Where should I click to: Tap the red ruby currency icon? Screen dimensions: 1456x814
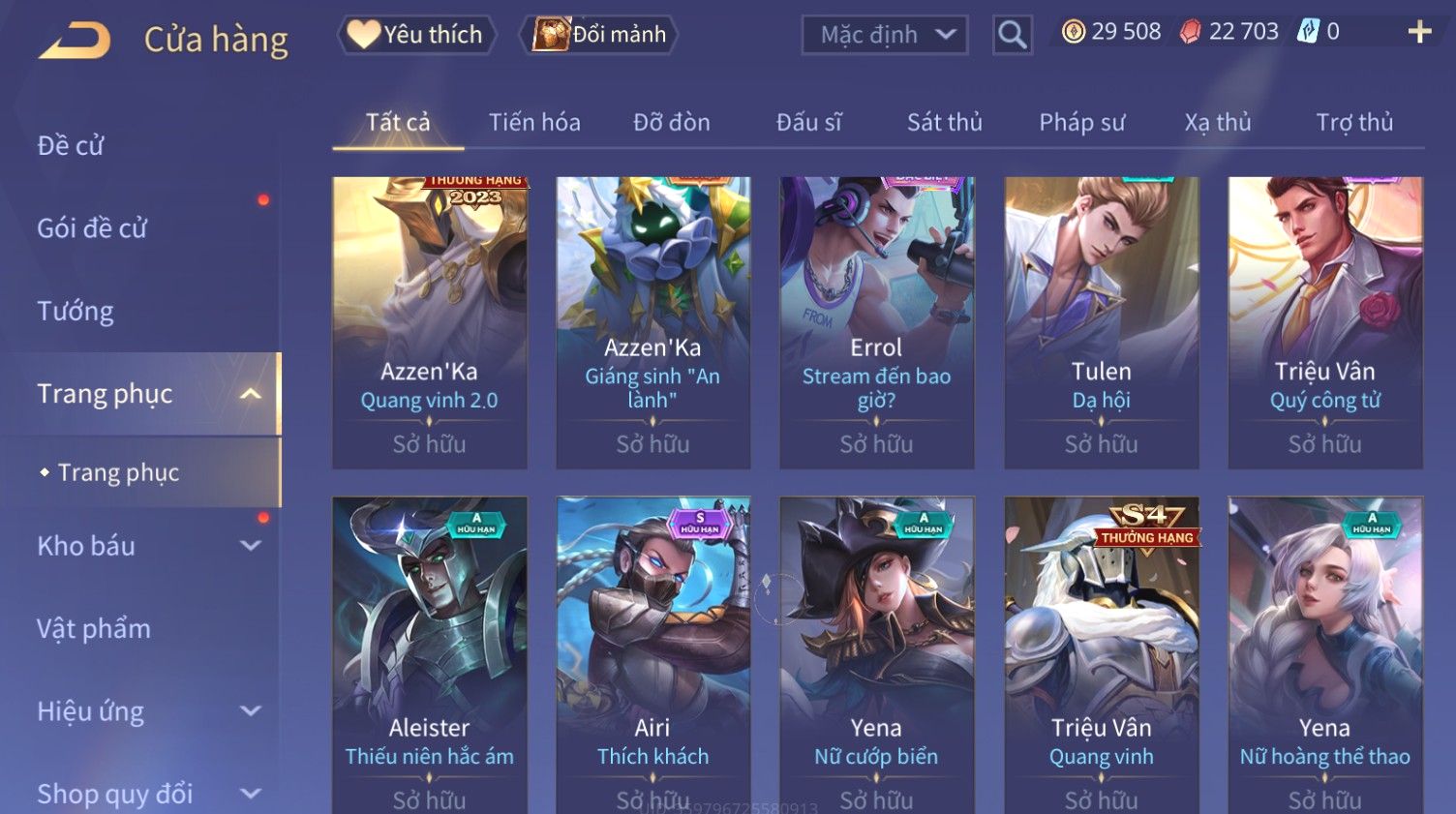1191,32
